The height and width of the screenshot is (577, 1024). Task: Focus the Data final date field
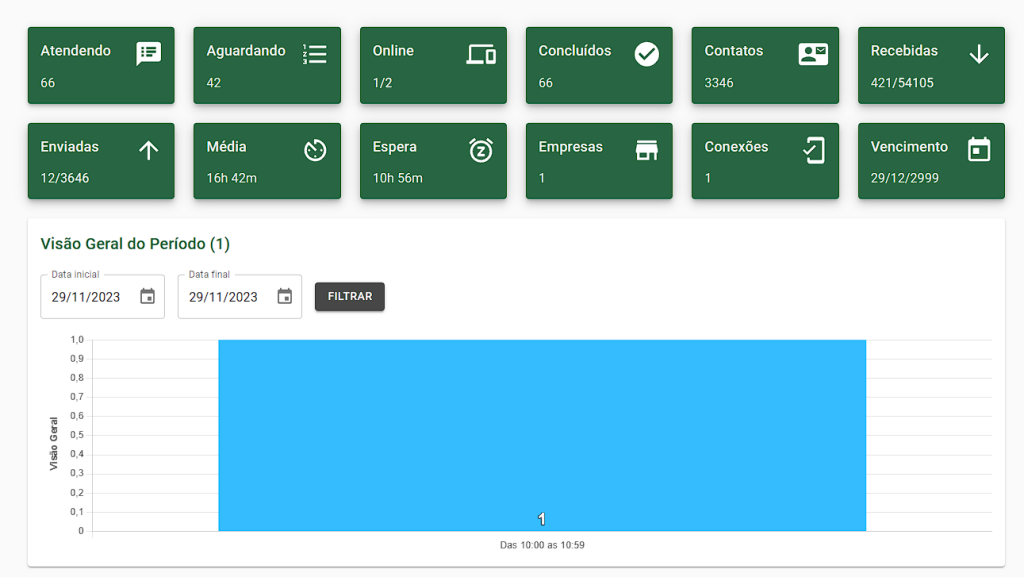(223, 297)
